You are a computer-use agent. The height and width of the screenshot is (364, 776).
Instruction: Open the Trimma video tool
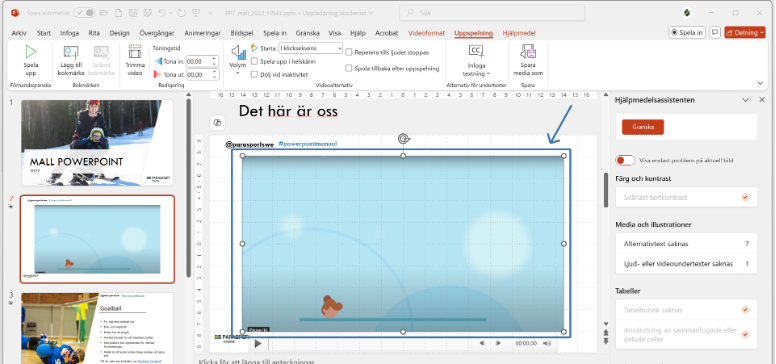pyautogui.click(x=135, y=60)
